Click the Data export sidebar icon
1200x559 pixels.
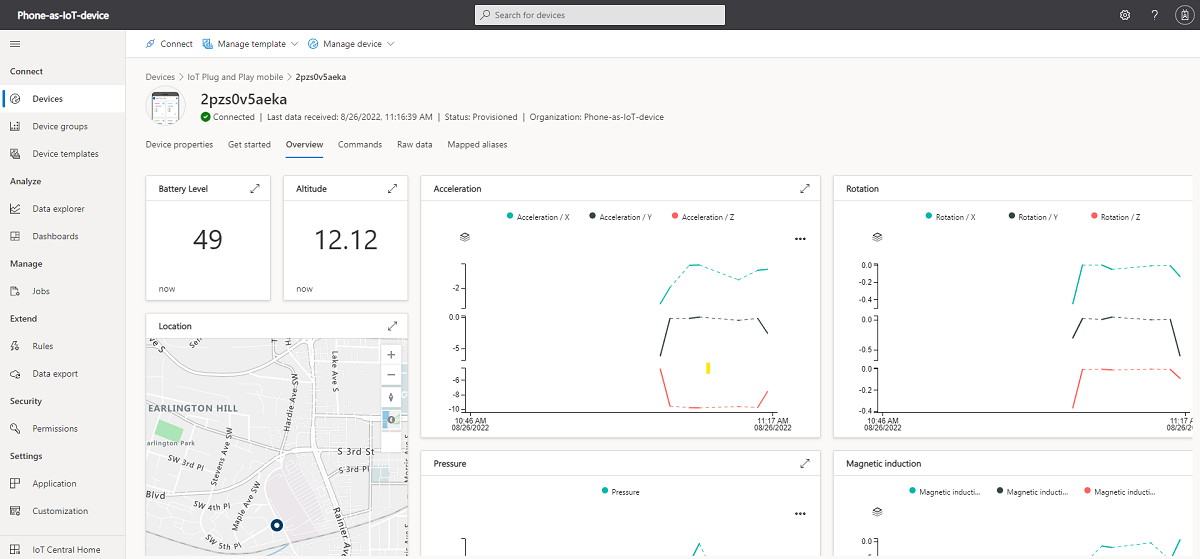[15, 374]
